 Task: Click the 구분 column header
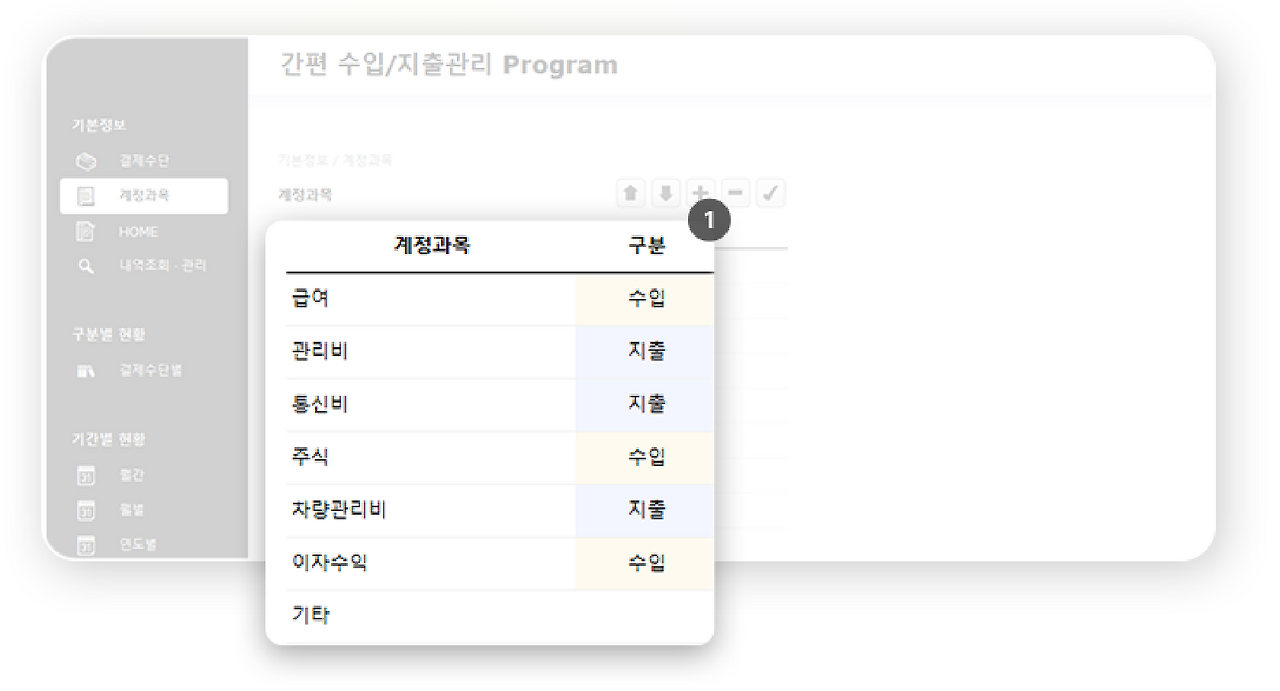coord(646,247)
